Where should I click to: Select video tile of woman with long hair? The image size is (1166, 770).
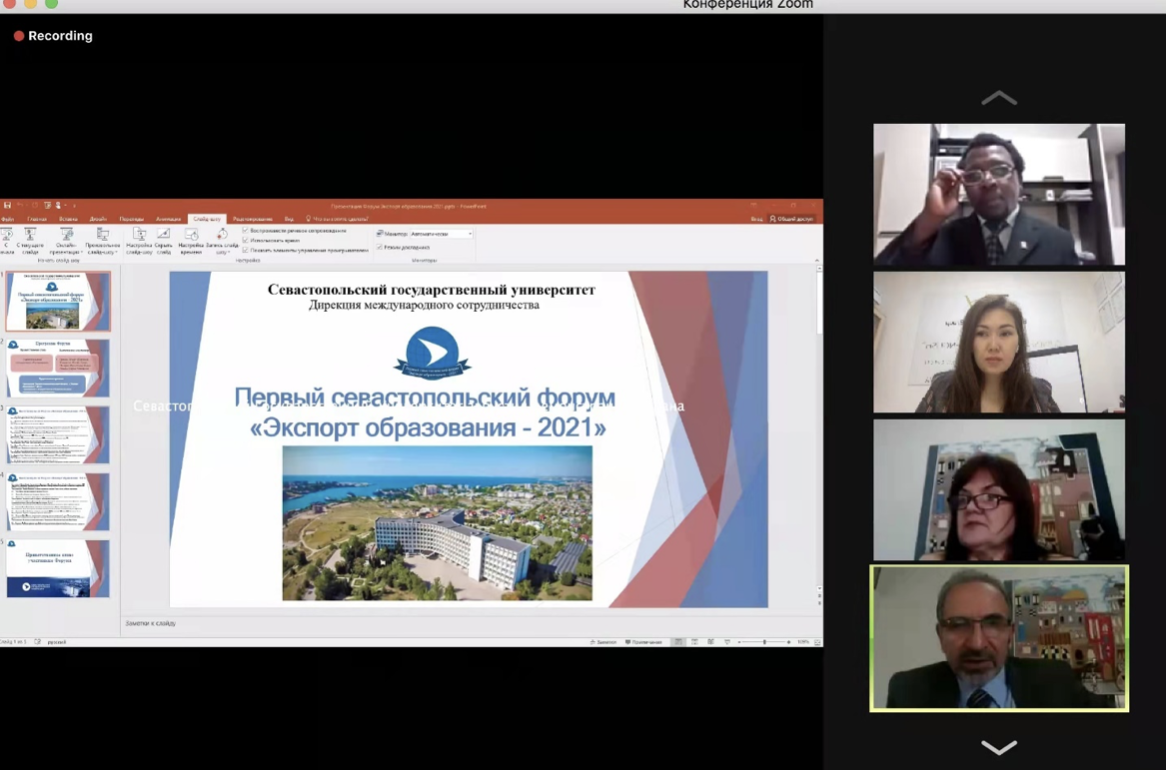point(999,341)
